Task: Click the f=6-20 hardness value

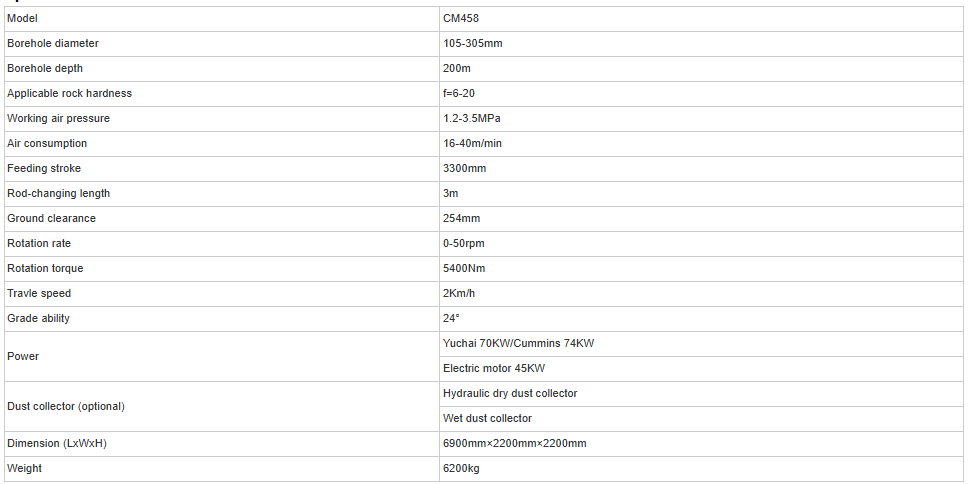Action: (x=461, y=94)
